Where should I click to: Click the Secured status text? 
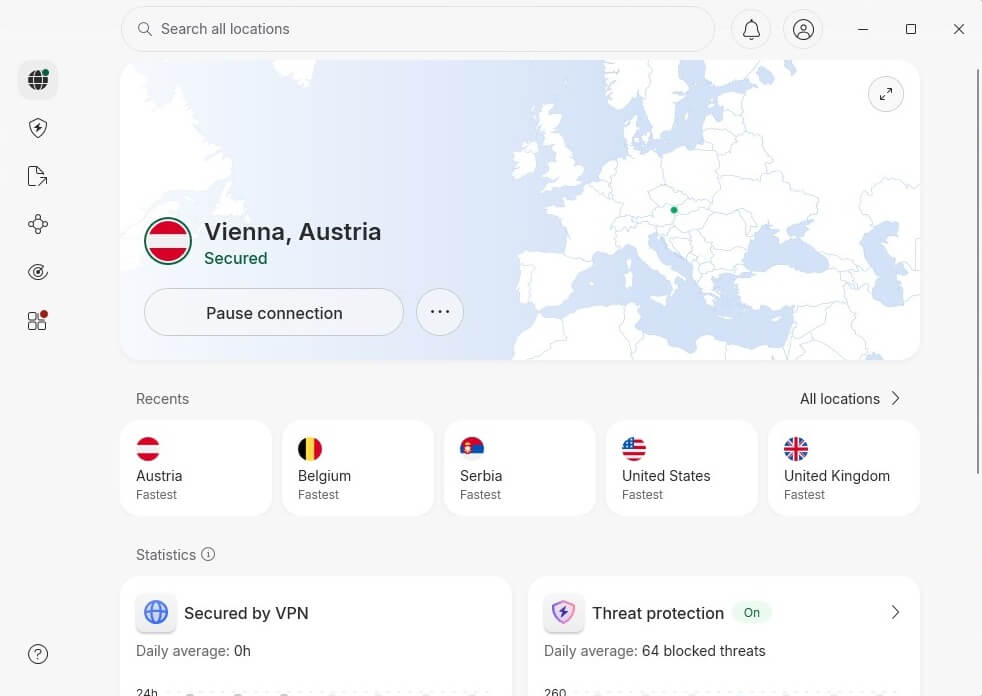(x=235, y=258)
